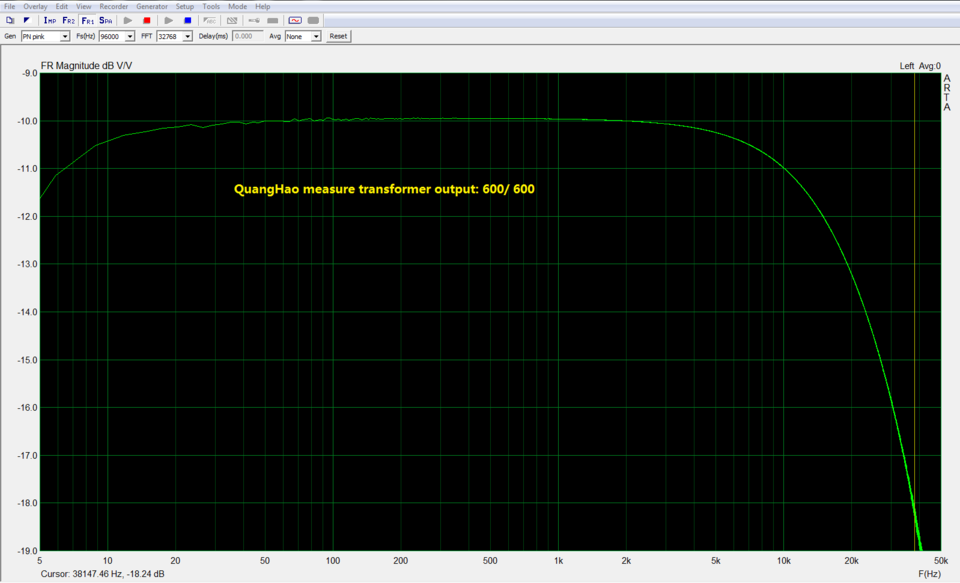Select FR1 single-channel frequency response mode
Image resolution: width=960 pixels, height=583 pixels.
[88, 20]
